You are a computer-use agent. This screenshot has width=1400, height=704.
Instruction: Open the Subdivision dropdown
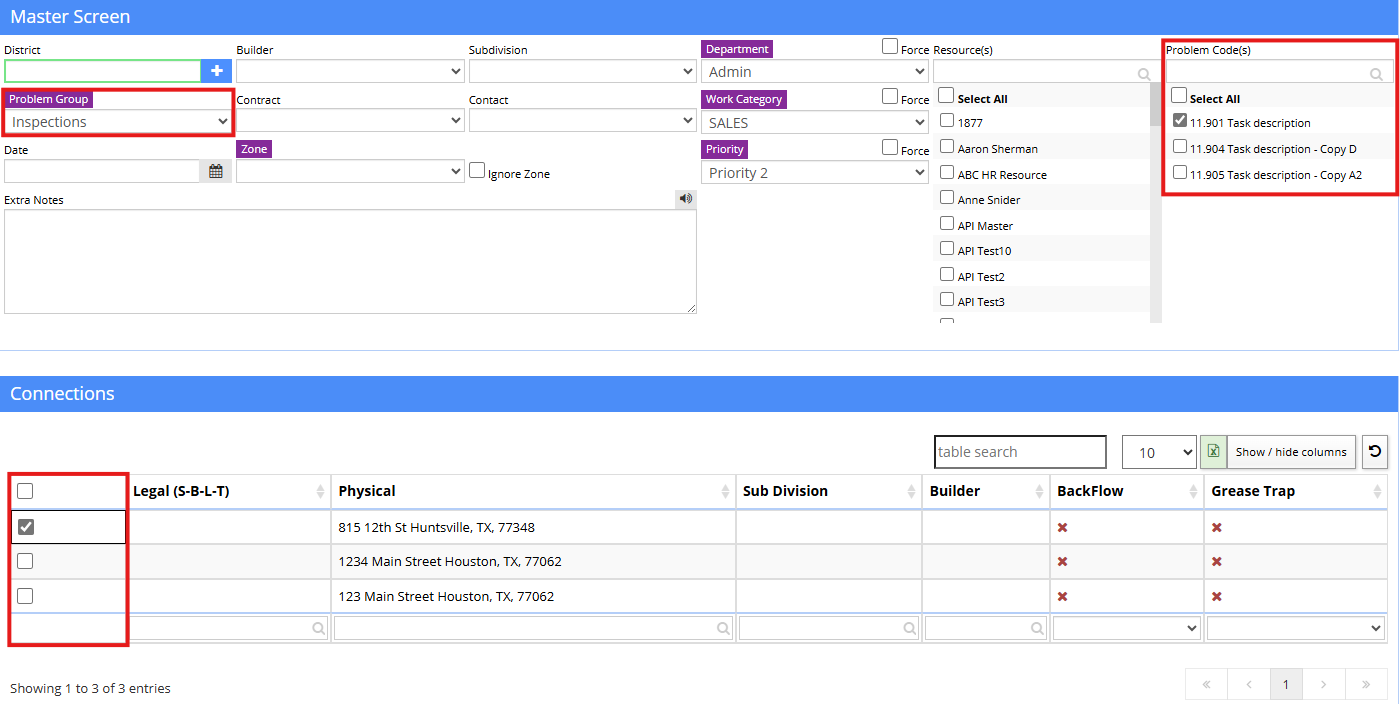[582, 71]
